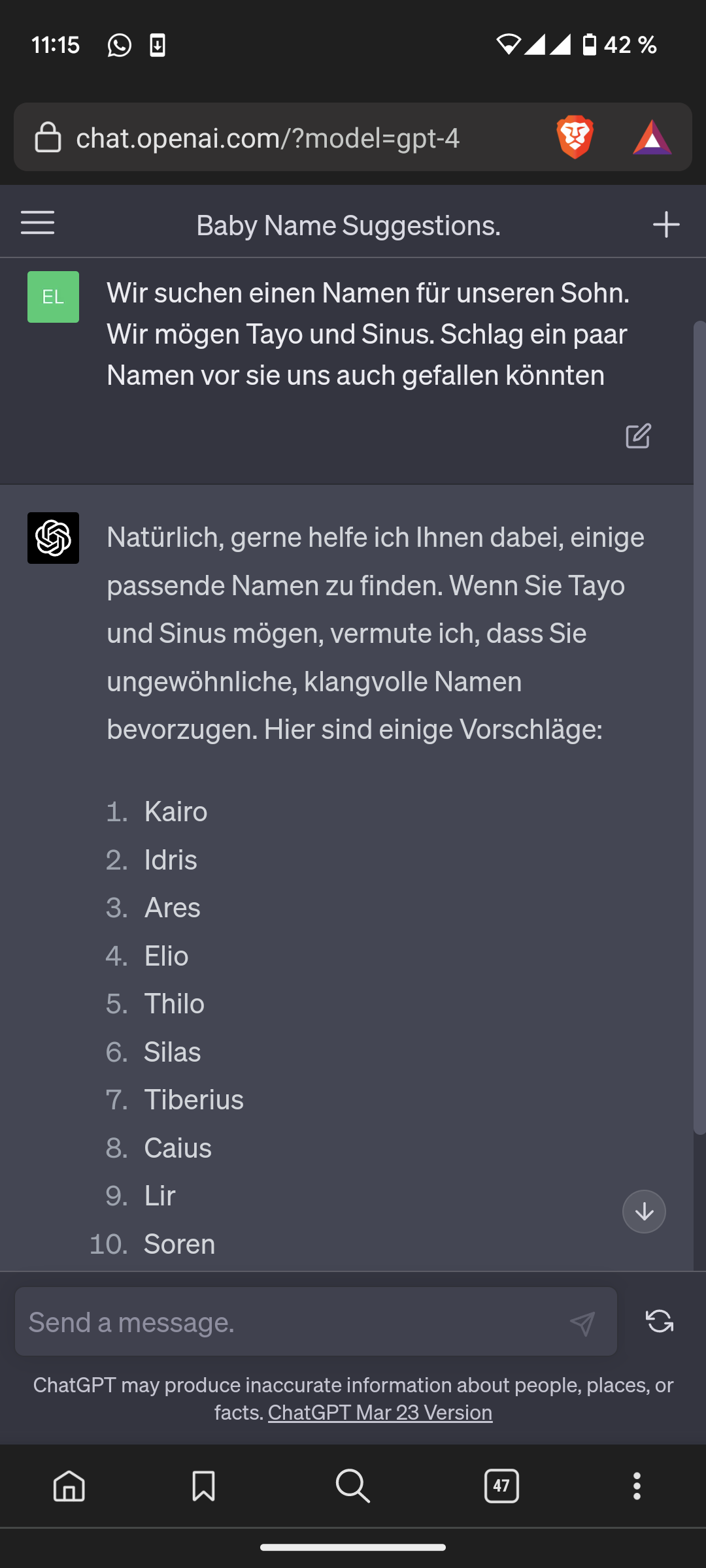
Task: Tap the browser search icon
Action: (353, 1486)
